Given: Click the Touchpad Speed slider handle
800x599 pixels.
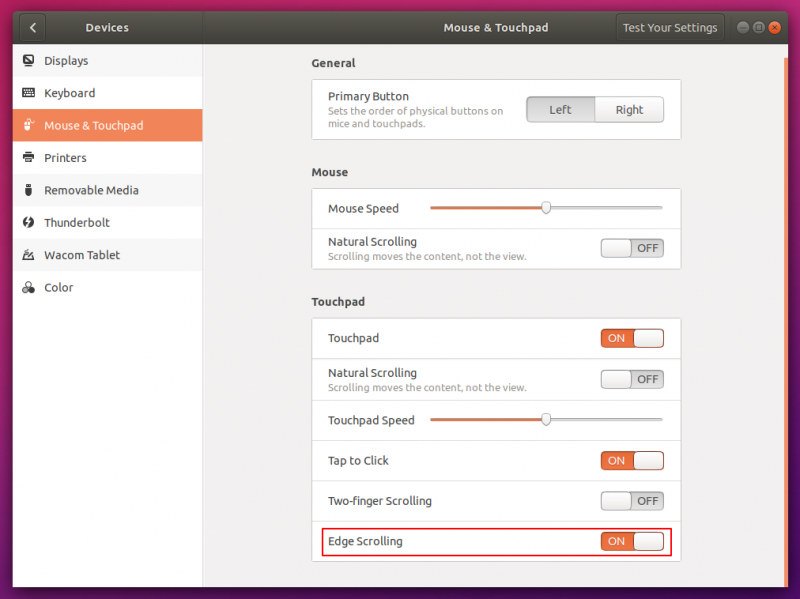Looking at the screenshot, I should [545, 419].
